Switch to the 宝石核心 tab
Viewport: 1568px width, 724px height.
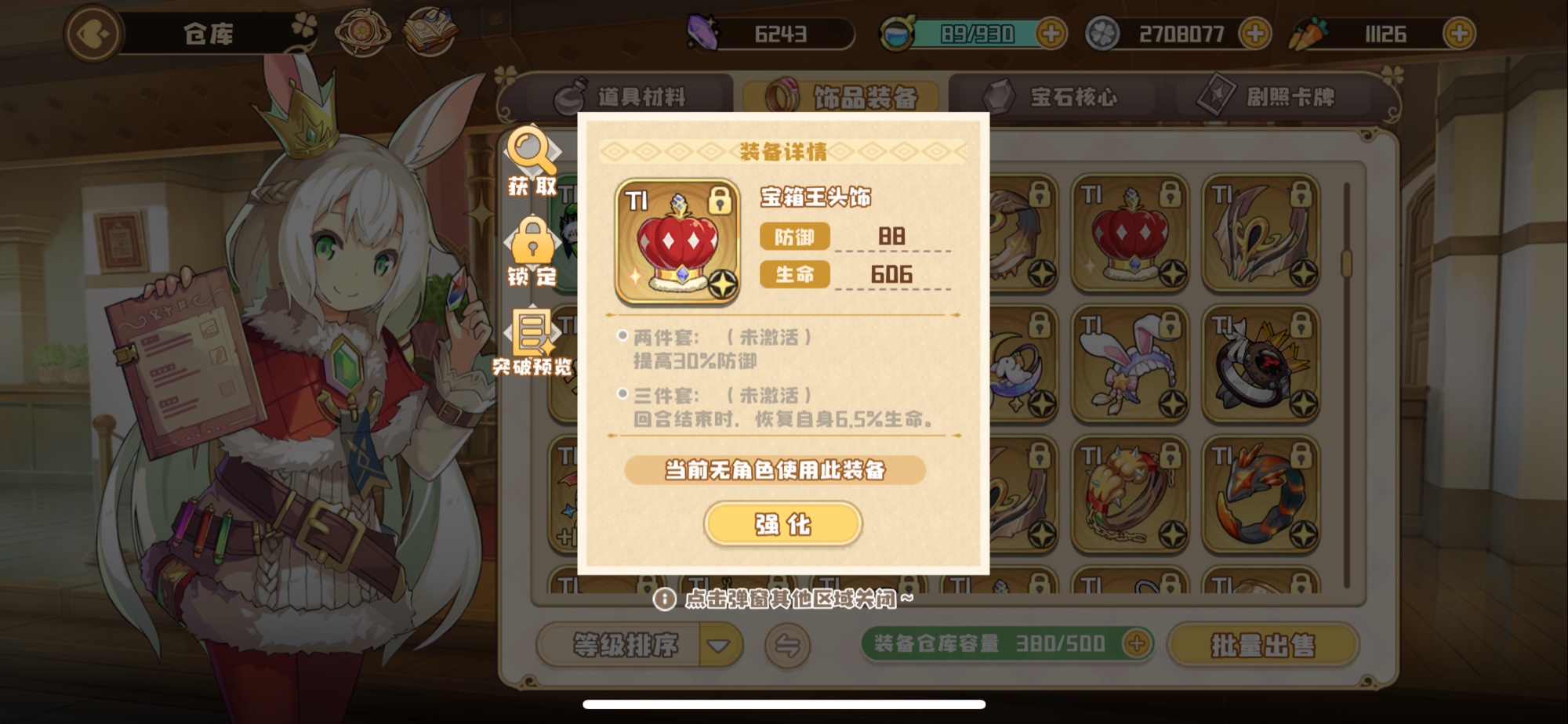tap(1052, 97)
